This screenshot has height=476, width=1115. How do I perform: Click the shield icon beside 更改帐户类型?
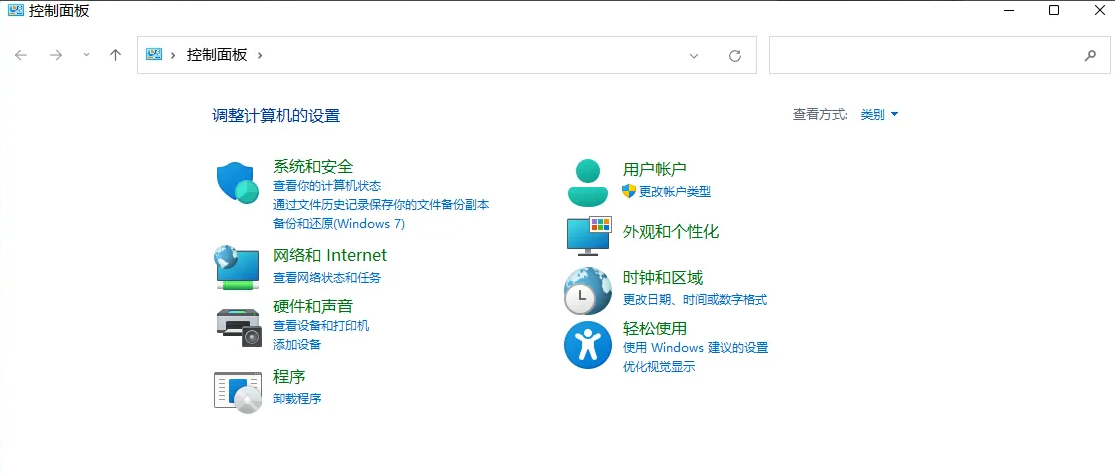coord(629,191)
